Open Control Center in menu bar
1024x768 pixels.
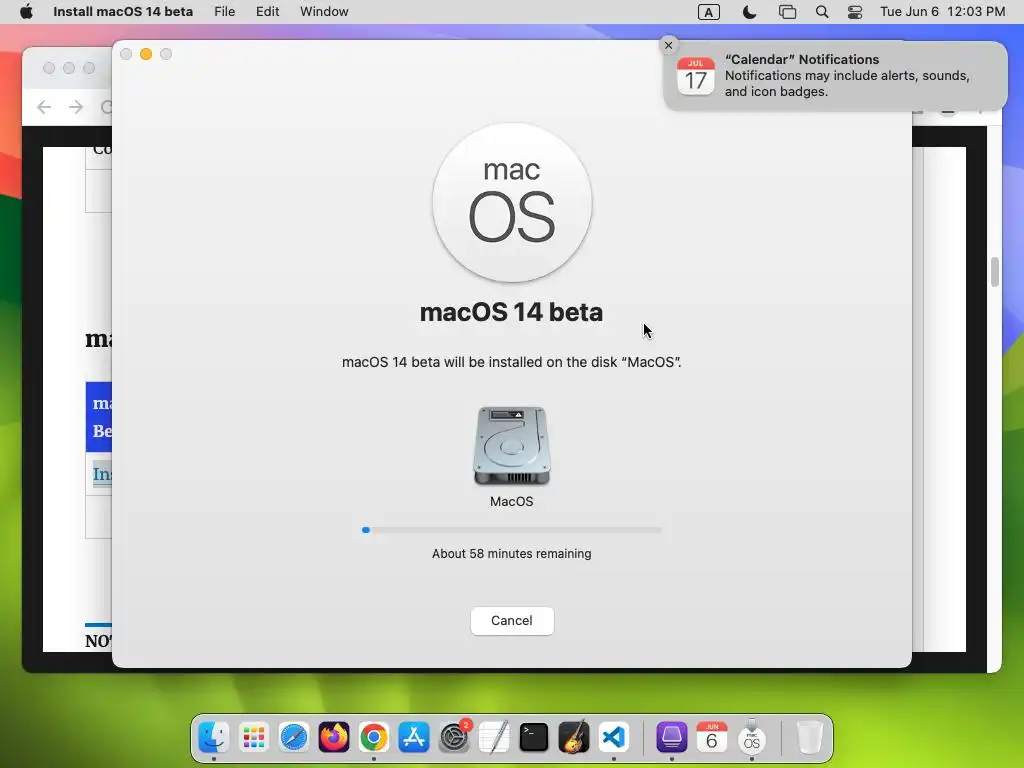coord(855,12)
